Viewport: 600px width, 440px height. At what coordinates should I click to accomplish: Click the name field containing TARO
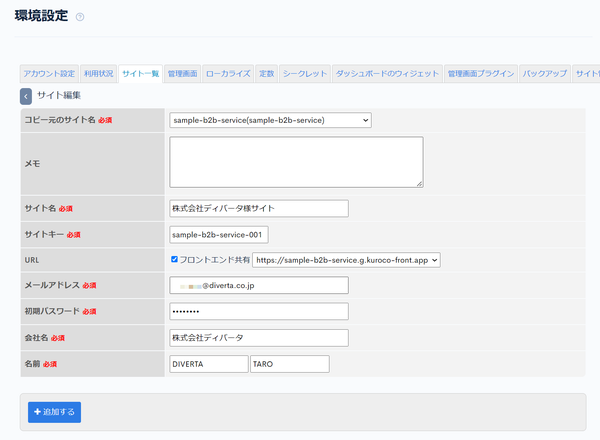290,364
